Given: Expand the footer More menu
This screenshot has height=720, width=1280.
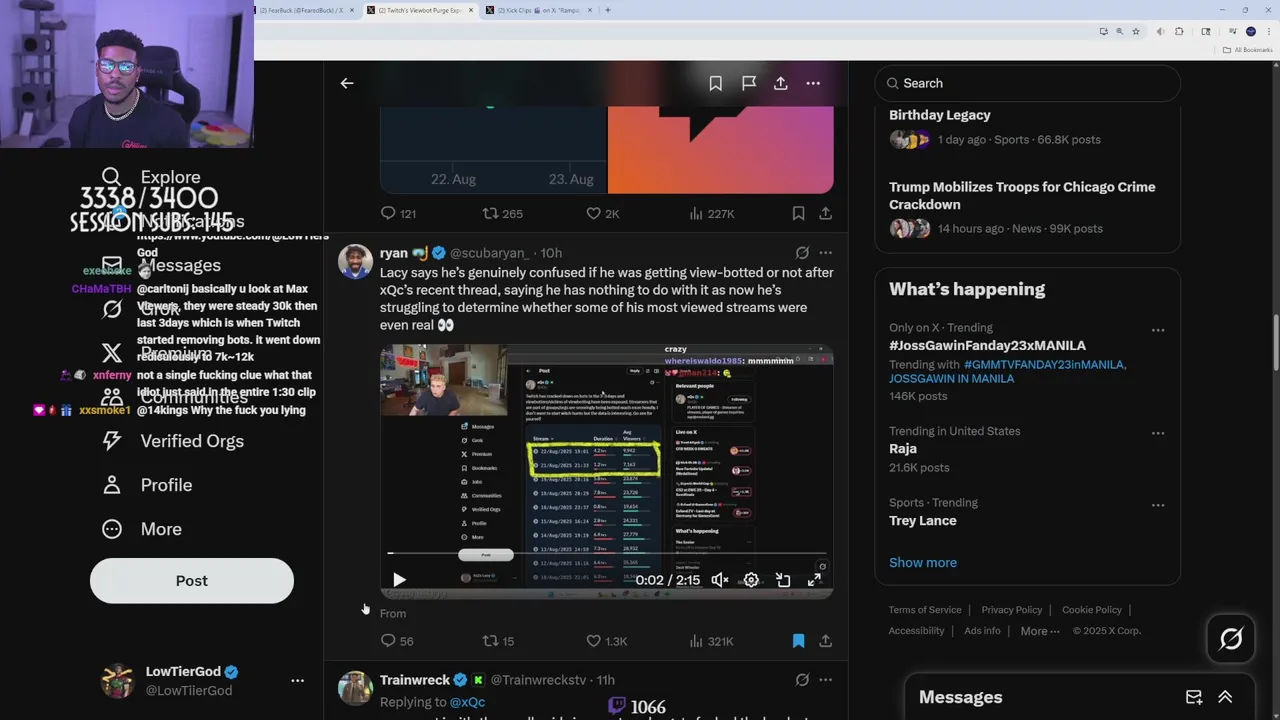Looking at the screenshot, I should [1040, 631].
